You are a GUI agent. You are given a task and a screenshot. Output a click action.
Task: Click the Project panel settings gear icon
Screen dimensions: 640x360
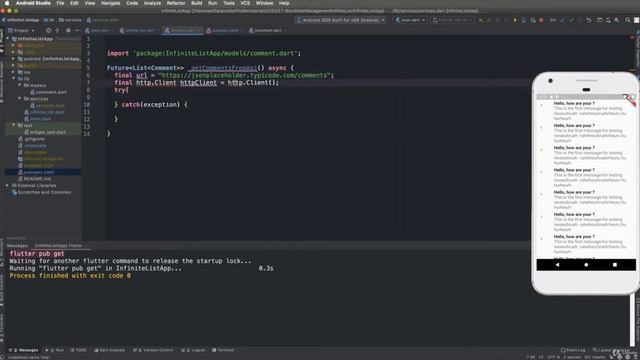68,30
